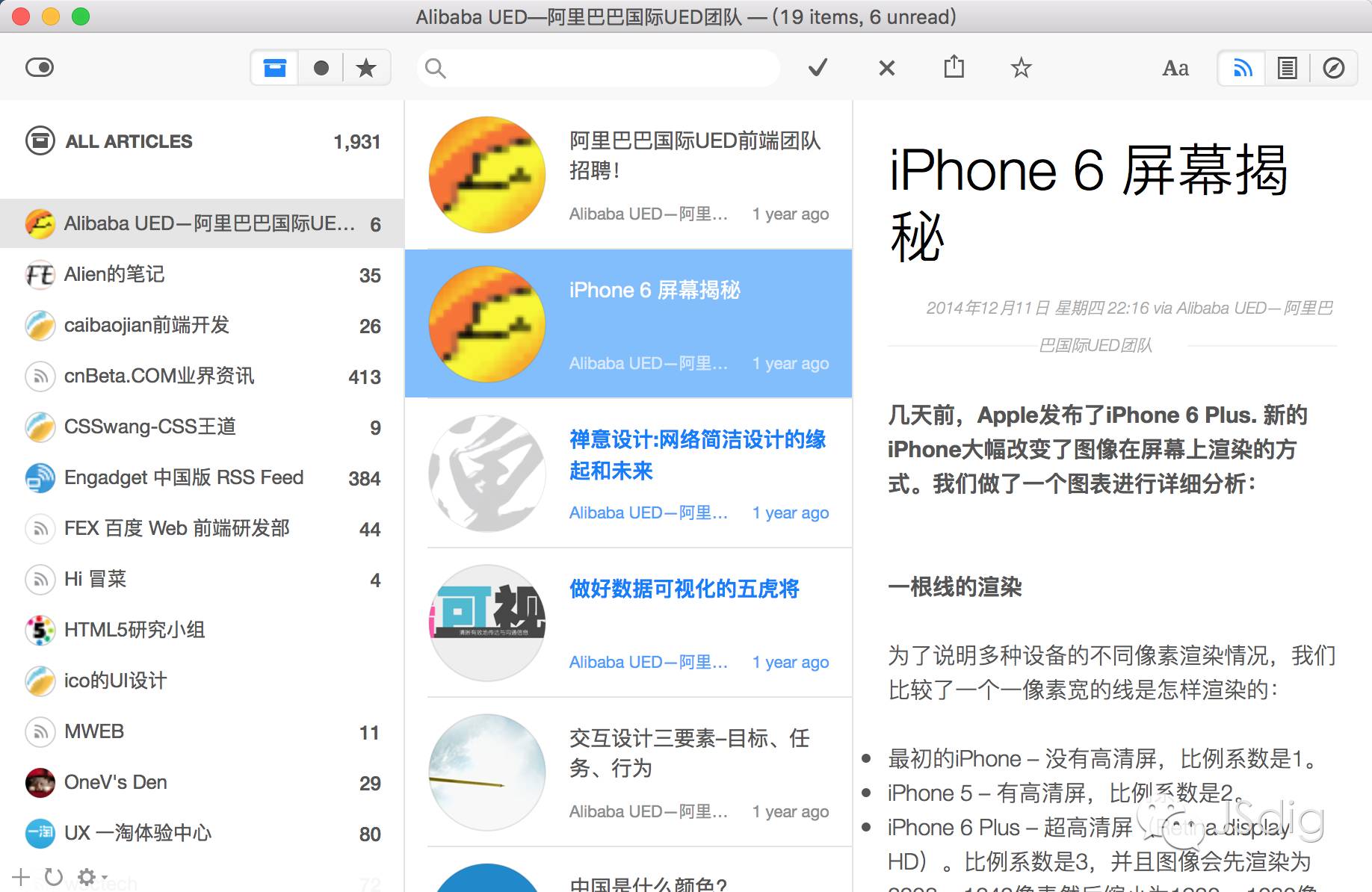Image resolution: width=1372 pixels, height=892 pixels.
Task: Click the RSS icon beside MWEB
Action: click(x=40, y=732)
